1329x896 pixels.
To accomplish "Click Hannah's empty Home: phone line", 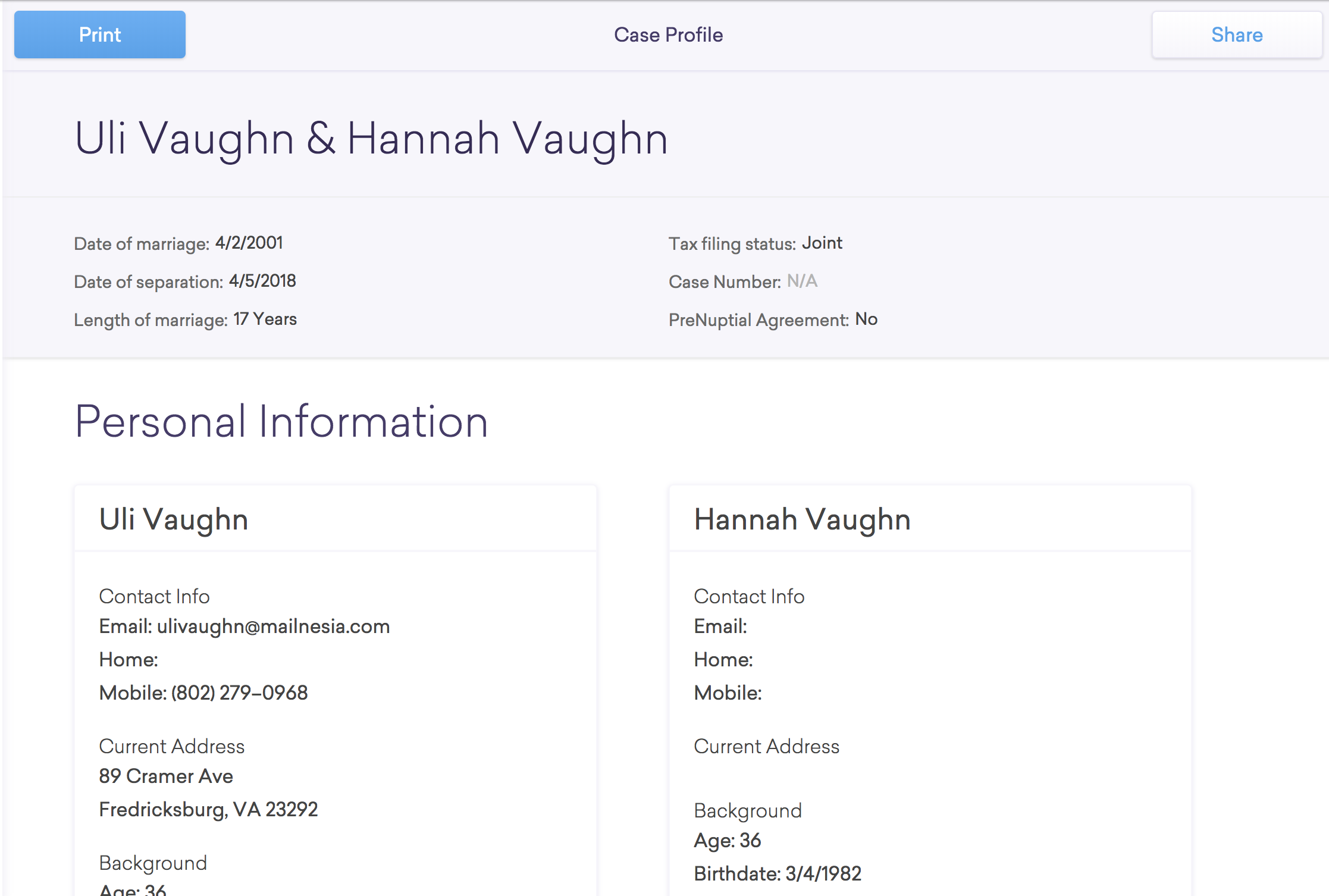I will [723, 659].
